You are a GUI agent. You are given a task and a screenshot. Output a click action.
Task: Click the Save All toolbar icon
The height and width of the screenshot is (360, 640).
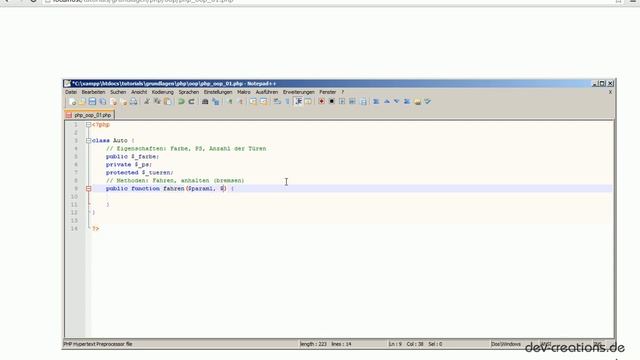tap(103, 102)
